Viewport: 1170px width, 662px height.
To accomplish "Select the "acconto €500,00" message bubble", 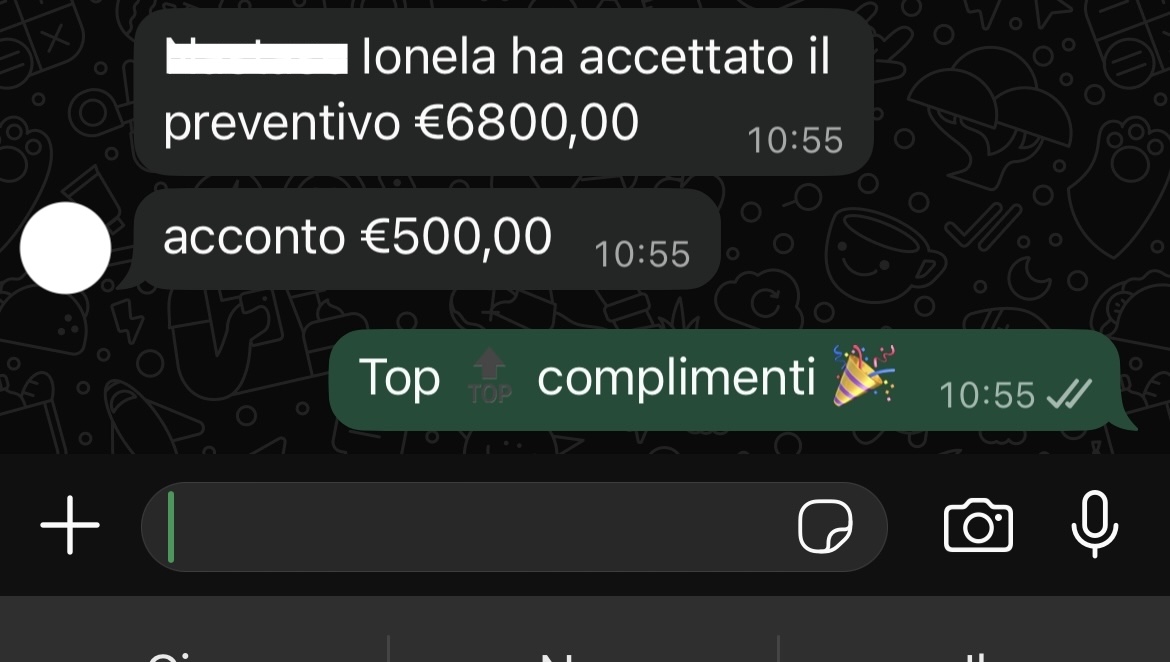I will pos(426,240).
